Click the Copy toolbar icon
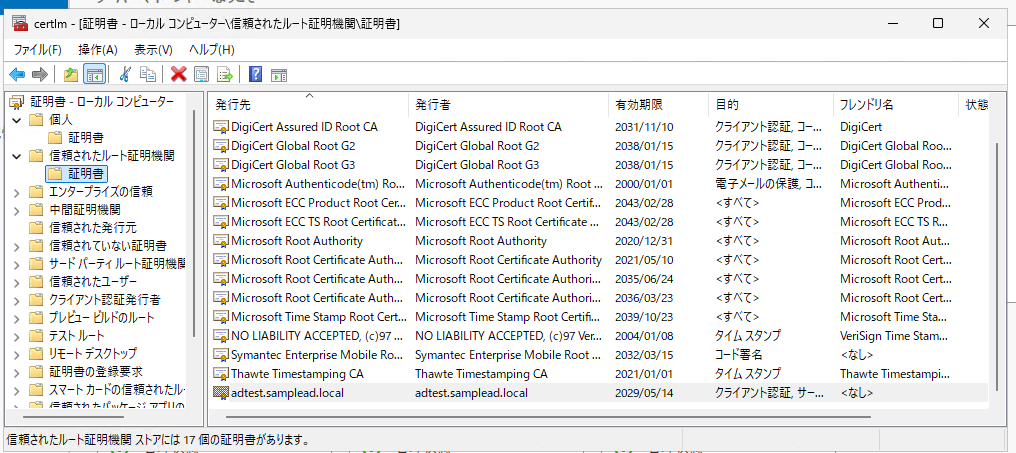This screenshot has width=1016, height=453. [148, 75]
